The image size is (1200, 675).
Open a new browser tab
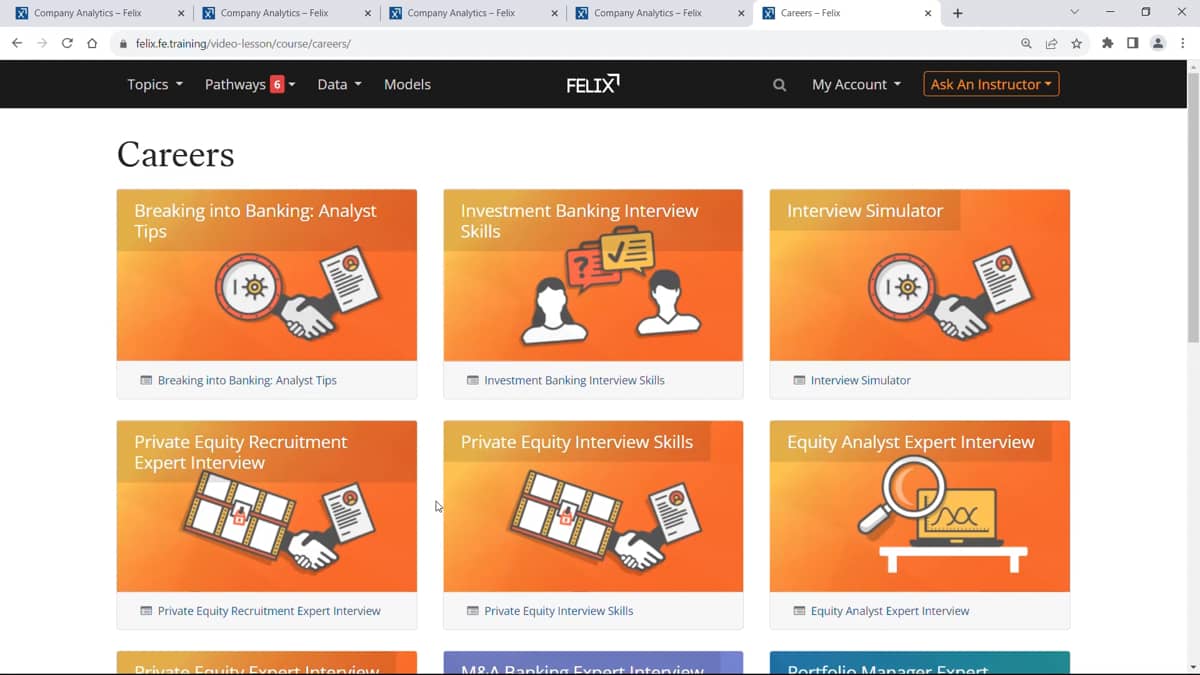coord(958,13)
